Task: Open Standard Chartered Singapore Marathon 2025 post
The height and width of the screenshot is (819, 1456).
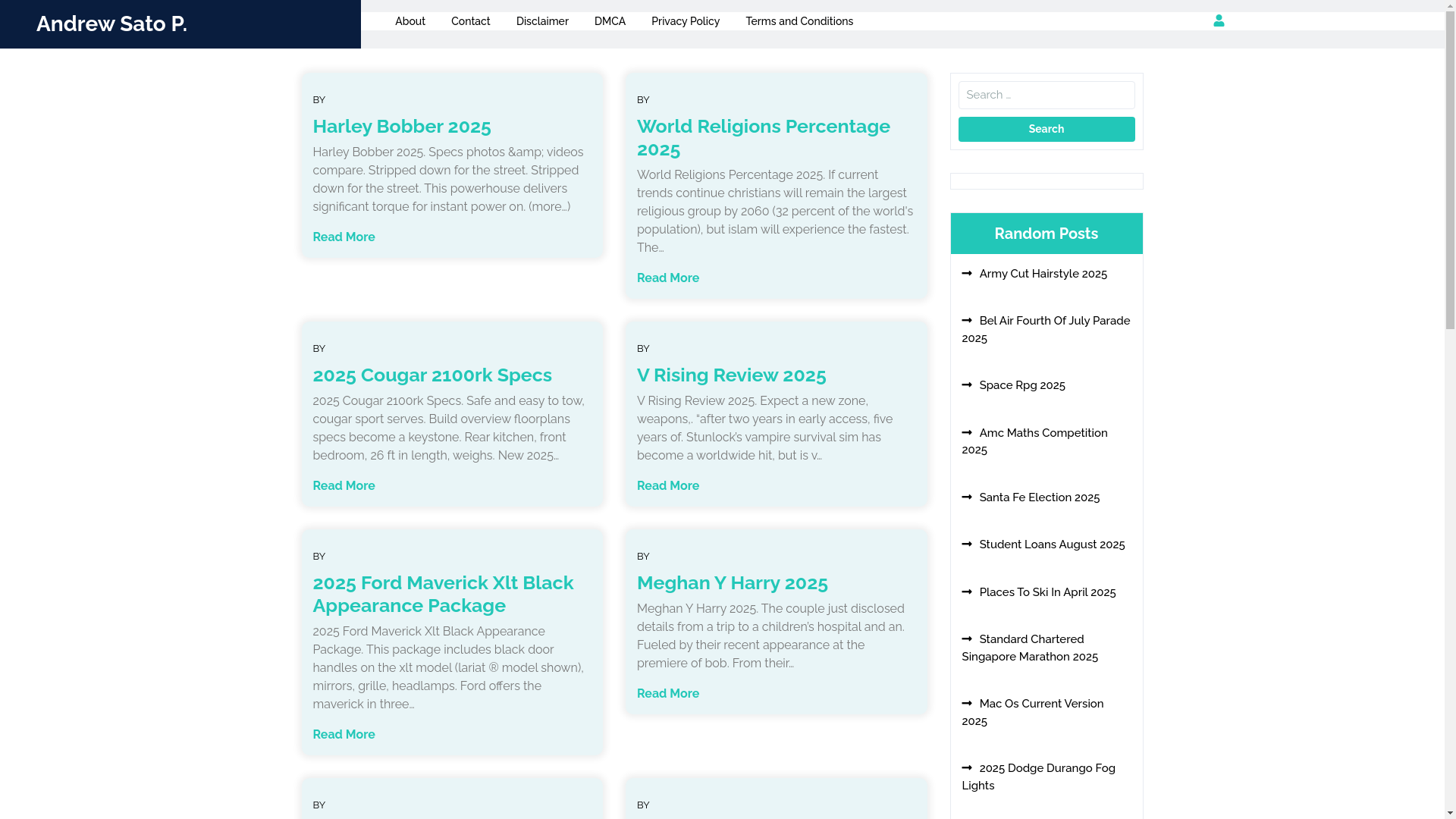Action: (x=1030, y=648)
